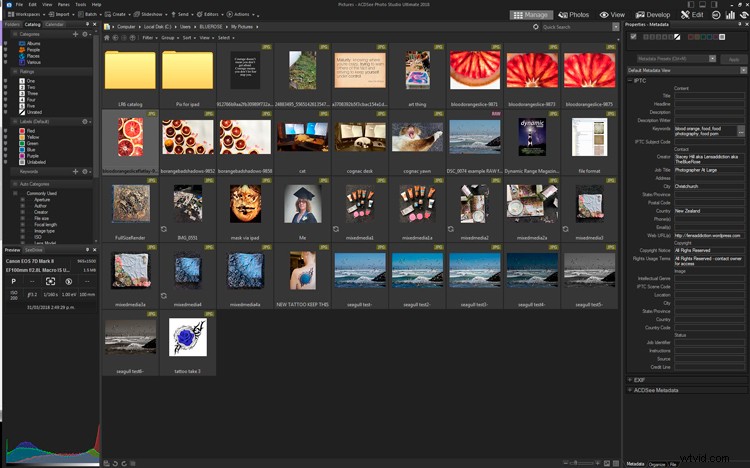Screen dimensions: 750x468
Task: Expand the ACDSee Metadata section
Action: (630, 390)
